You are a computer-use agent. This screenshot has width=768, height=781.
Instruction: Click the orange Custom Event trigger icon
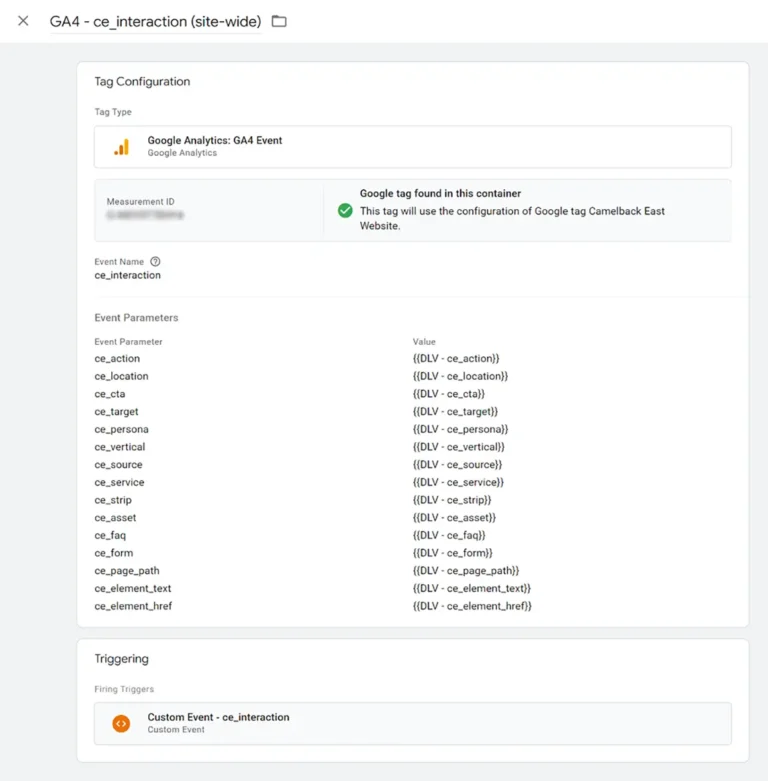121,723
